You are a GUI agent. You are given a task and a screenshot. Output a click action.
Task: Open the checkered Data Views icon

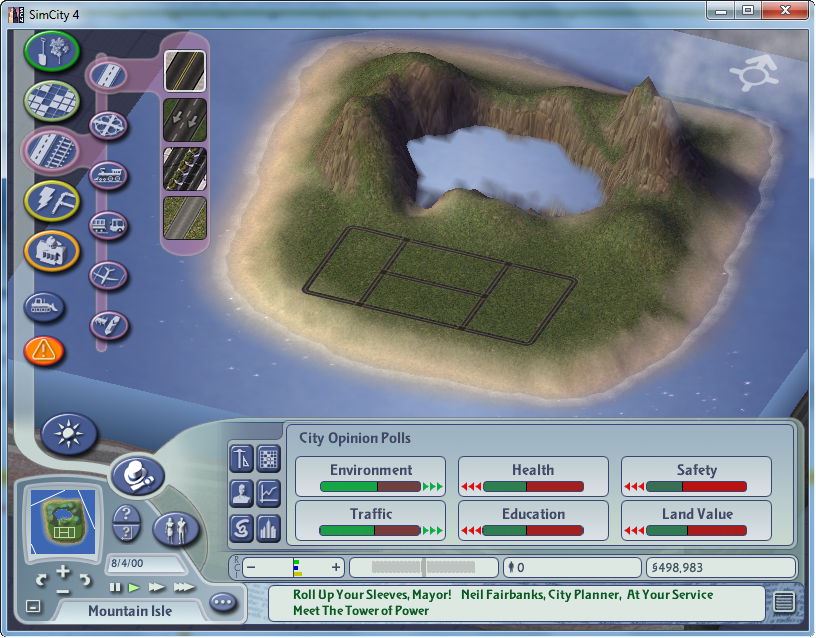(x=269, y=458)
